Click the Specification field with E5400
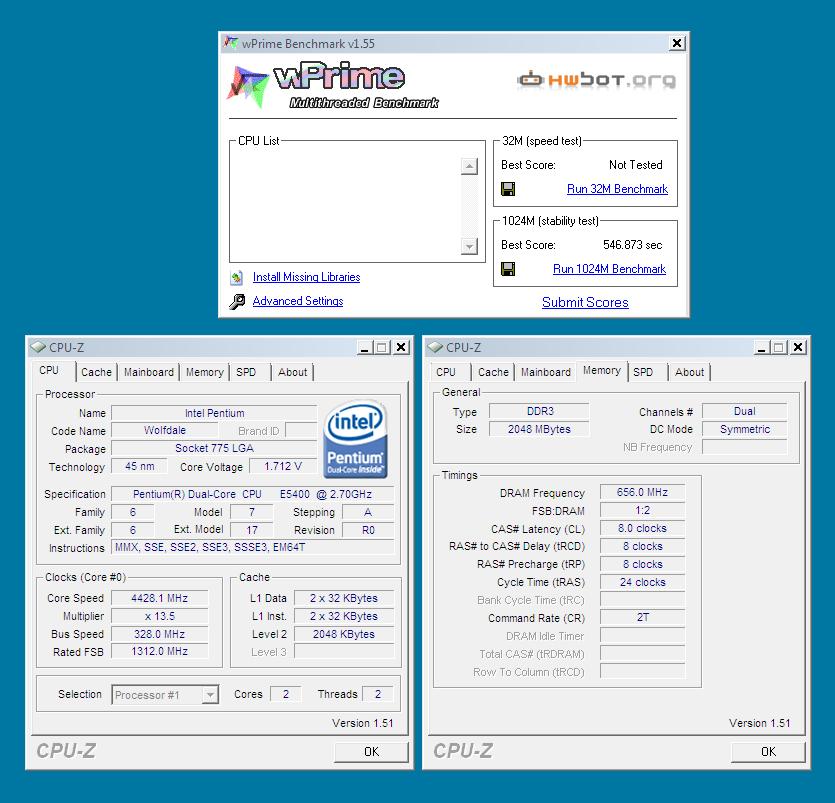Screen dimensions: 835x803 pyautogui.click(x=252, y=494)
